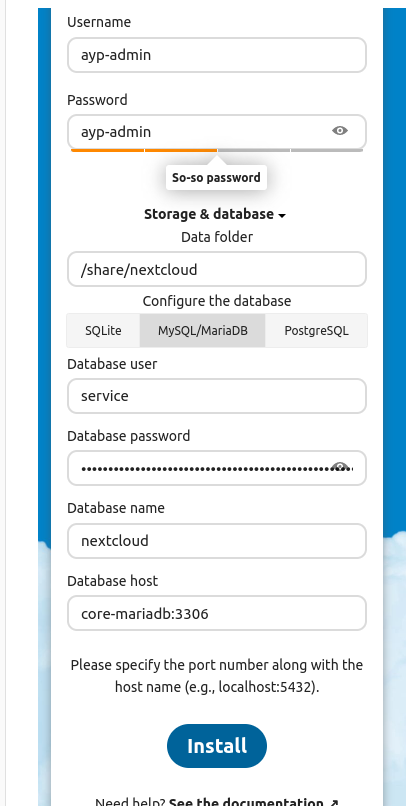Click the Username input field
The height and width of the screenshot is (806, 406).
pos(216,55)
